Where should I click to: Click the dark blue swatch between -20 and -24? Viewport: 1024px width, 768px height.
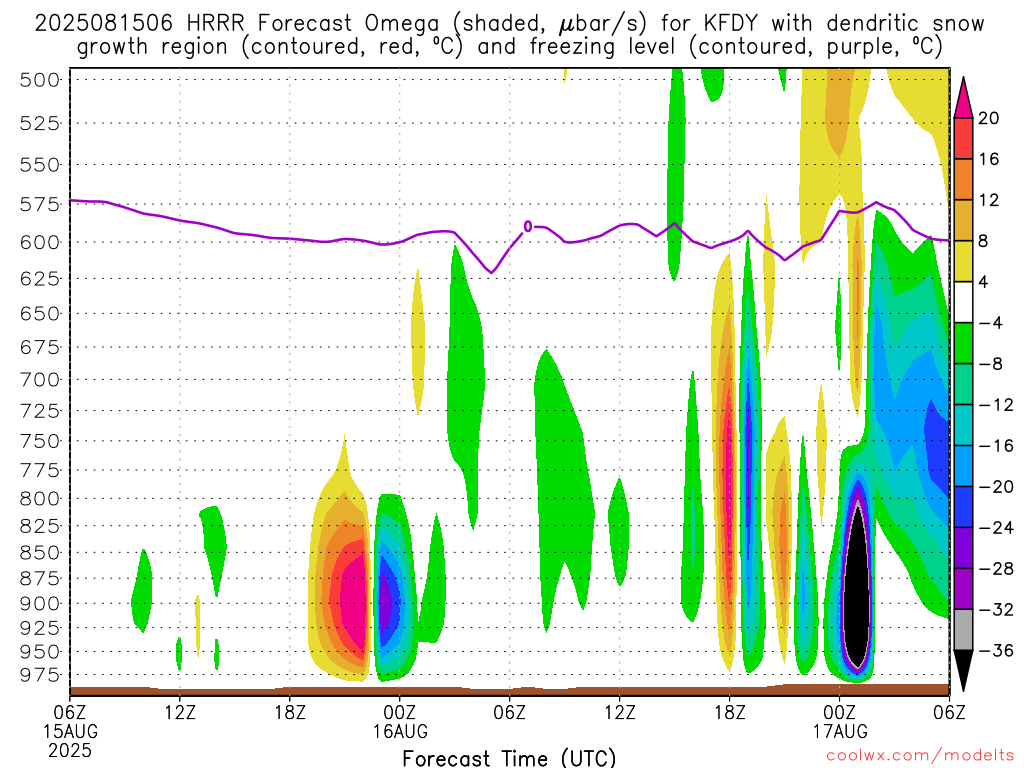point(963,507)
